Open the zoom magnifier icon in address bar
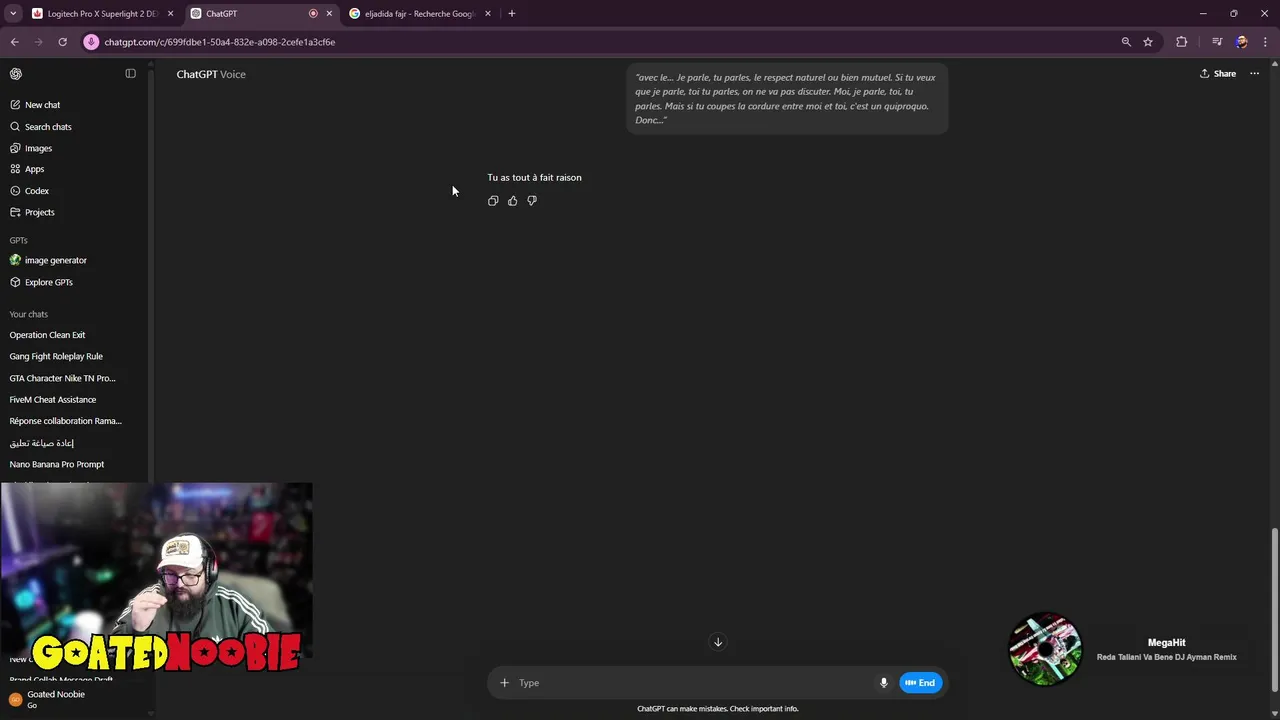Screen dimensions: 1280x720 [x=1126, y=42]
